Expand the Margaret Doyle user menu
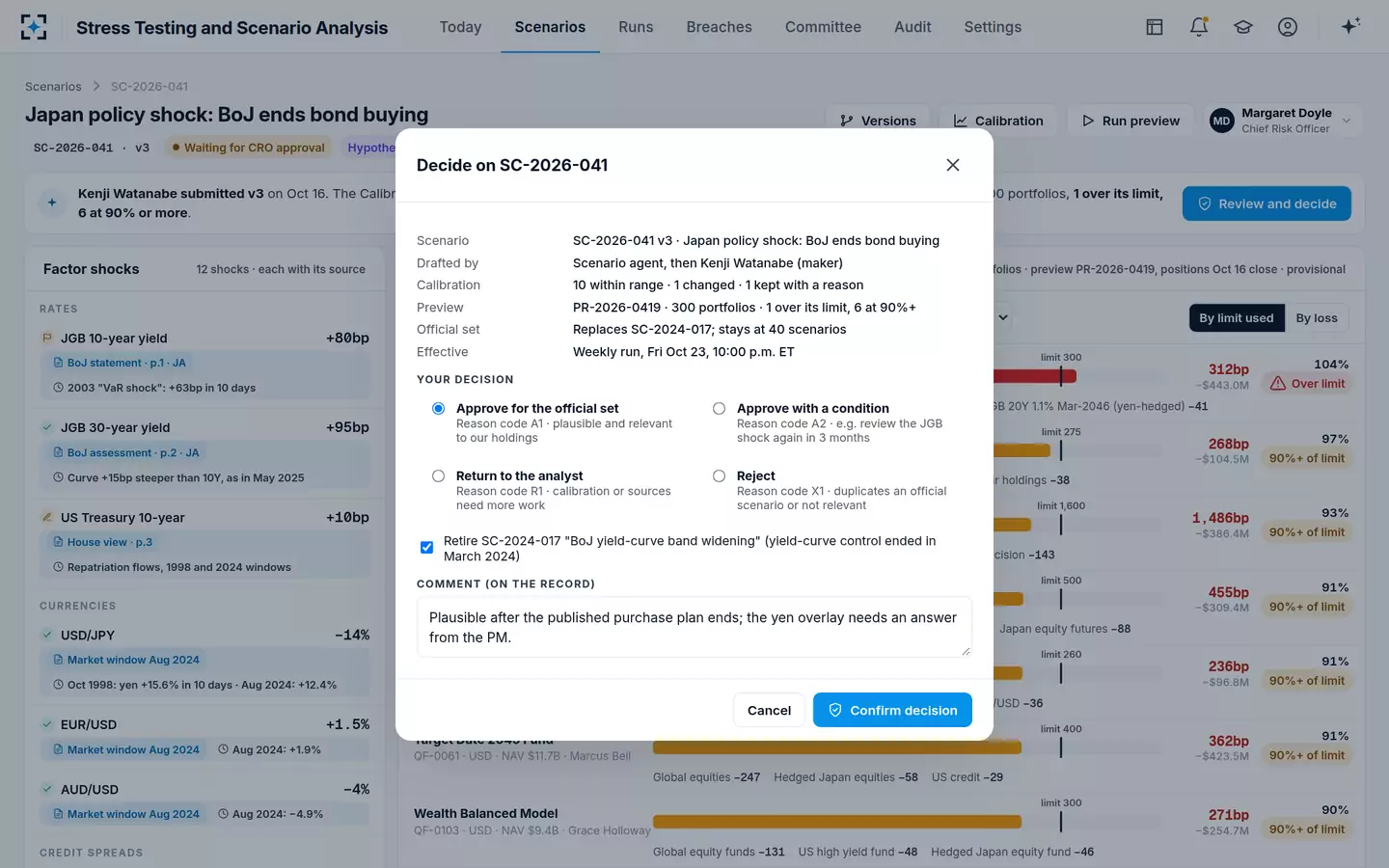Image resolution: width=1389 pixels, height=868 pixels. 1283,121
